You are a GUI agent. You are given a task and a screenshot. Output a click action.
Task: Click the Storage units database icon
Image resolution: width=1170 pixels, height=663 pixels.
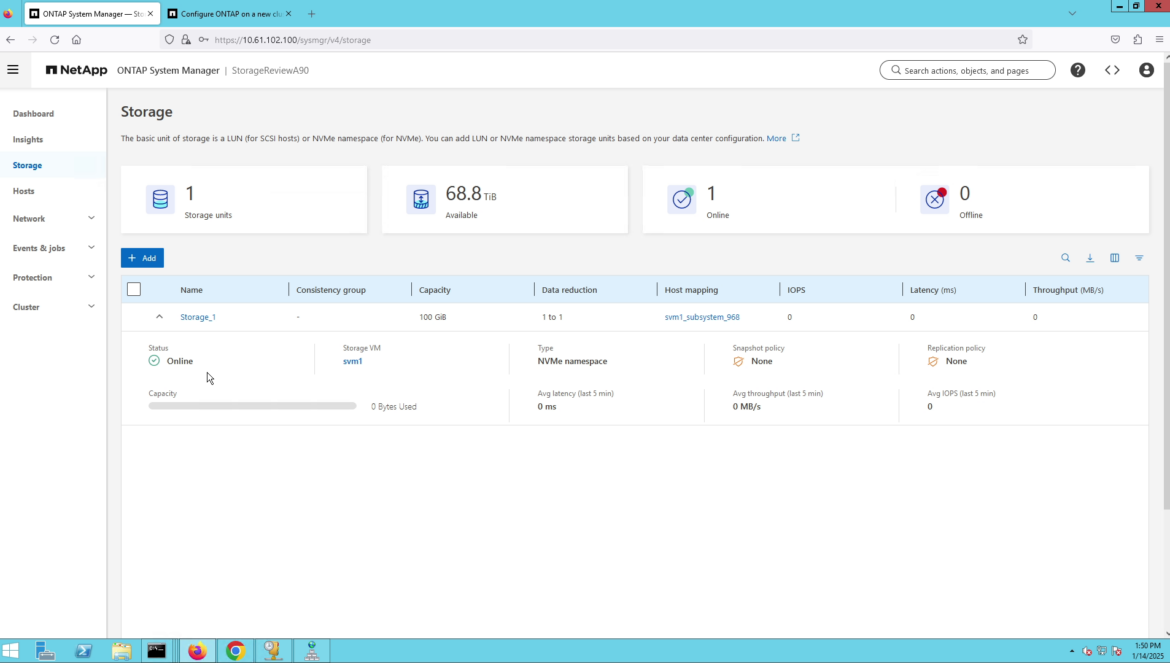(160, 199)
